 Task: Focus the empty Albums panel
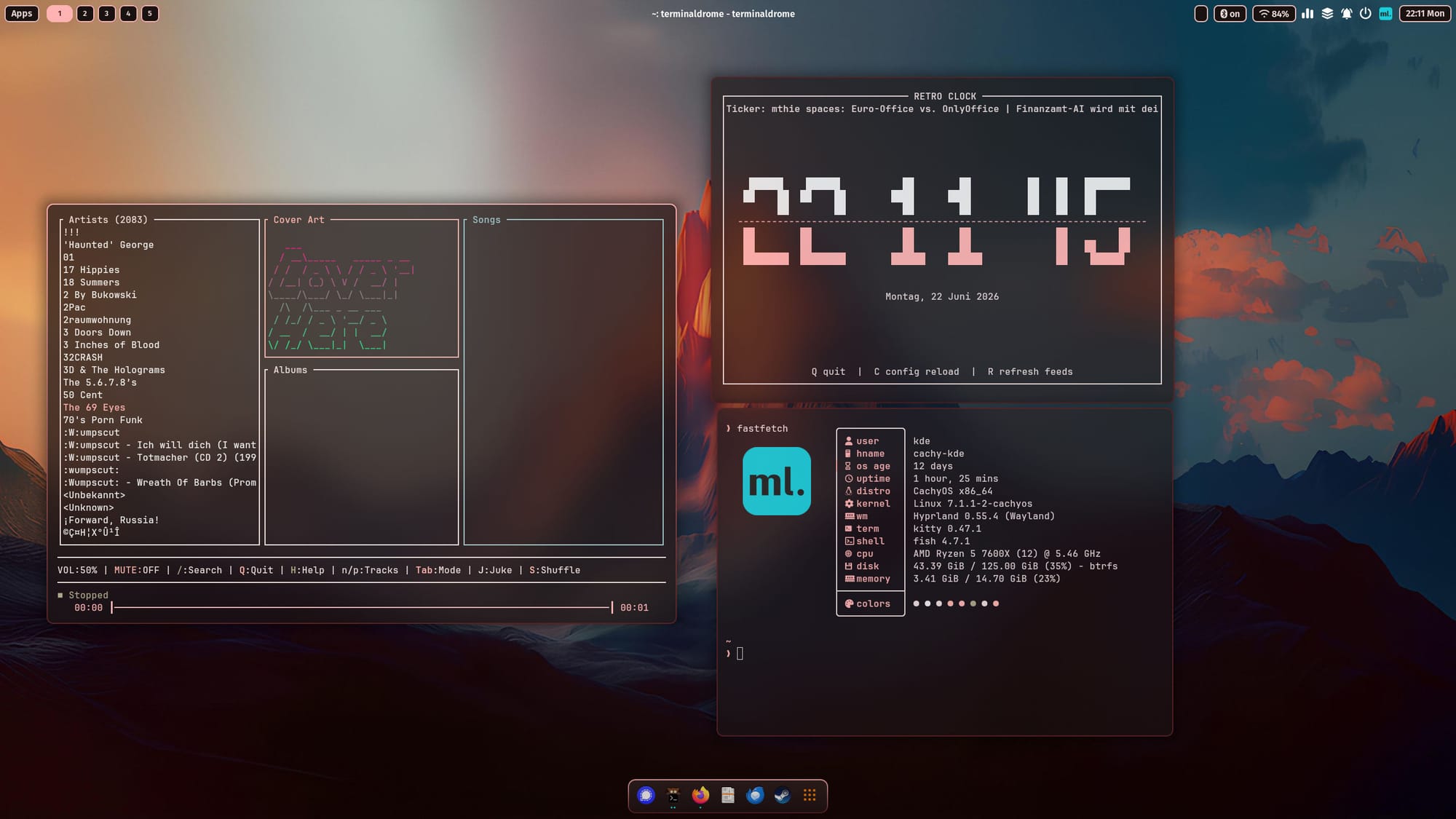pyautogui.click(x=362, y=459)
